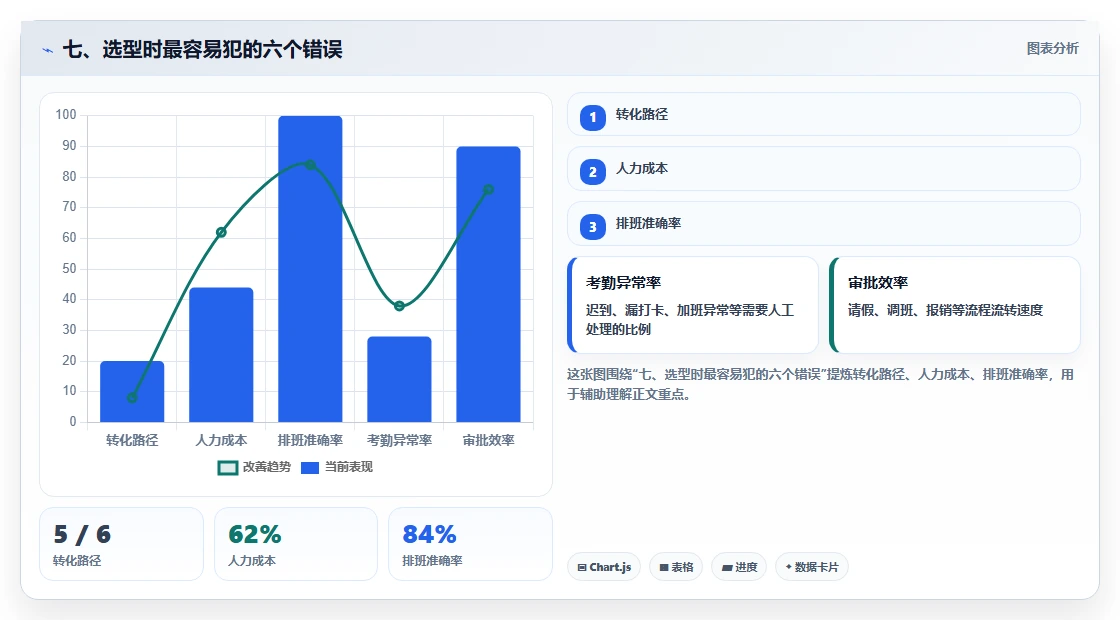This screenshot has width=1120, height=620.
Task: Click trend line point on 审批效率 bar
Action: 489,190
